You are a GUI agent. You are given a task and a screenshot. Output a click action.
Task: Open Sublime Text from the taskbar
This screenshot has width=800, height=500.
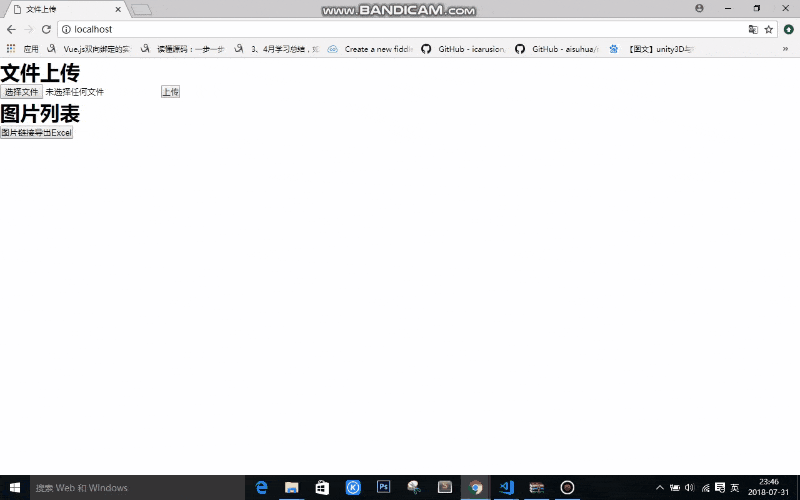(445, 488)
